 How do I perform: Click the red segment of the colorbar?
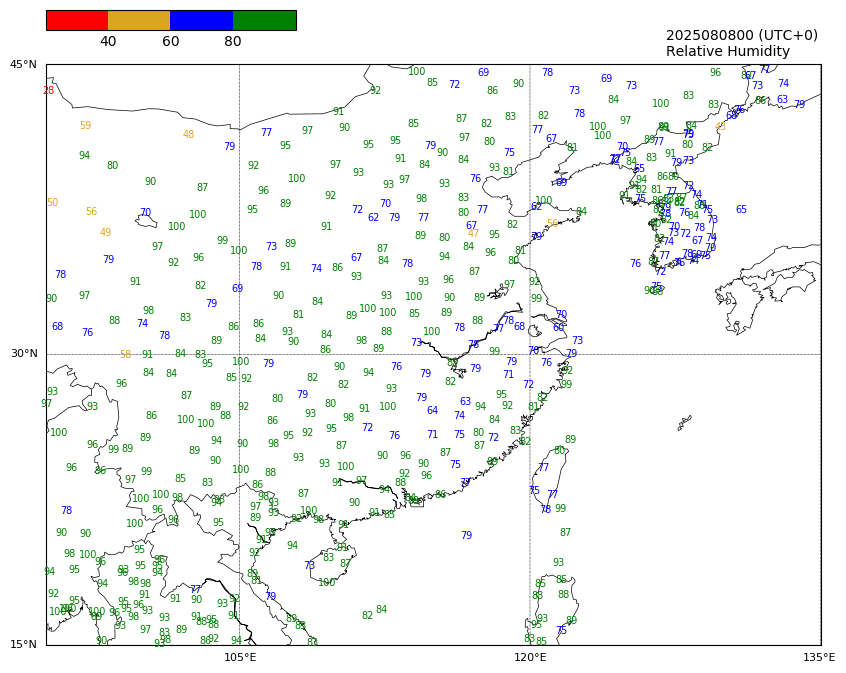point(77,21)
